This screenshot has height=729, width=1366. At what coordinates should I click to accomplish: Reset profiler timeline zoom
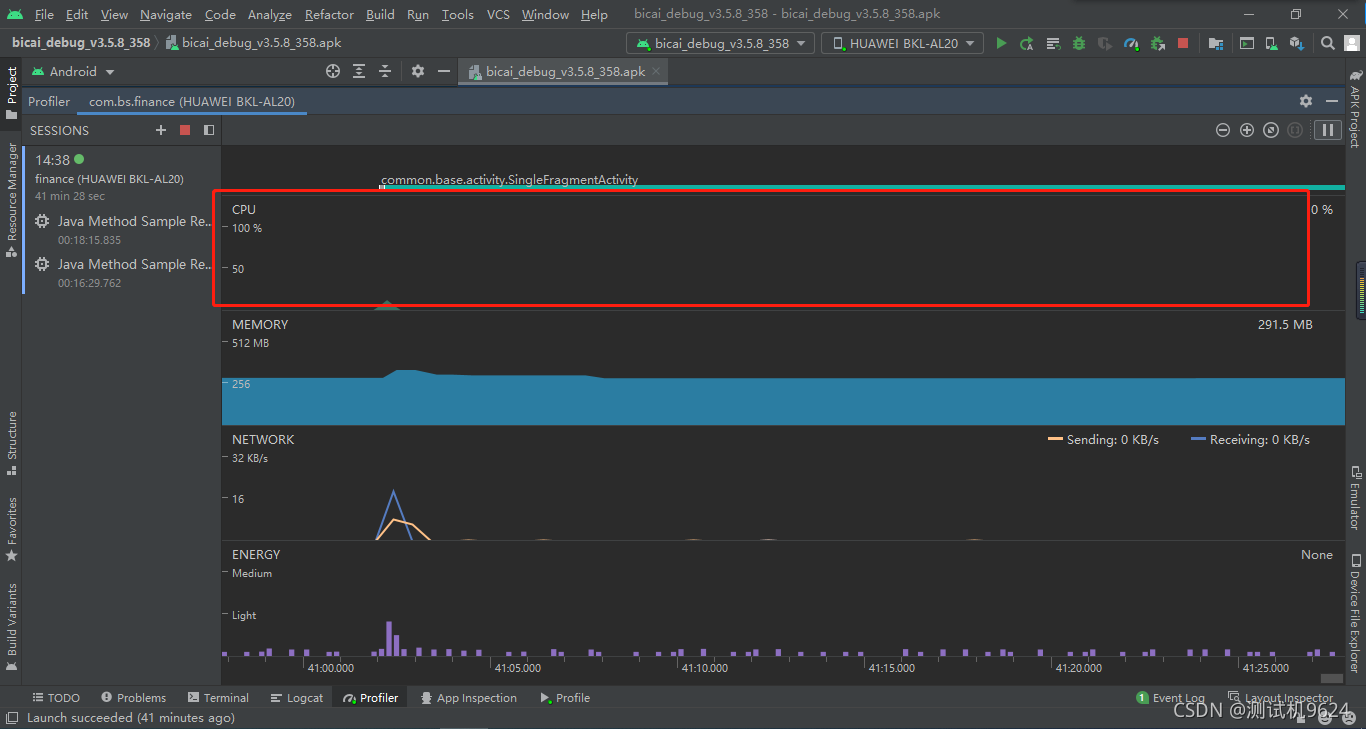tap(1271, 130)
